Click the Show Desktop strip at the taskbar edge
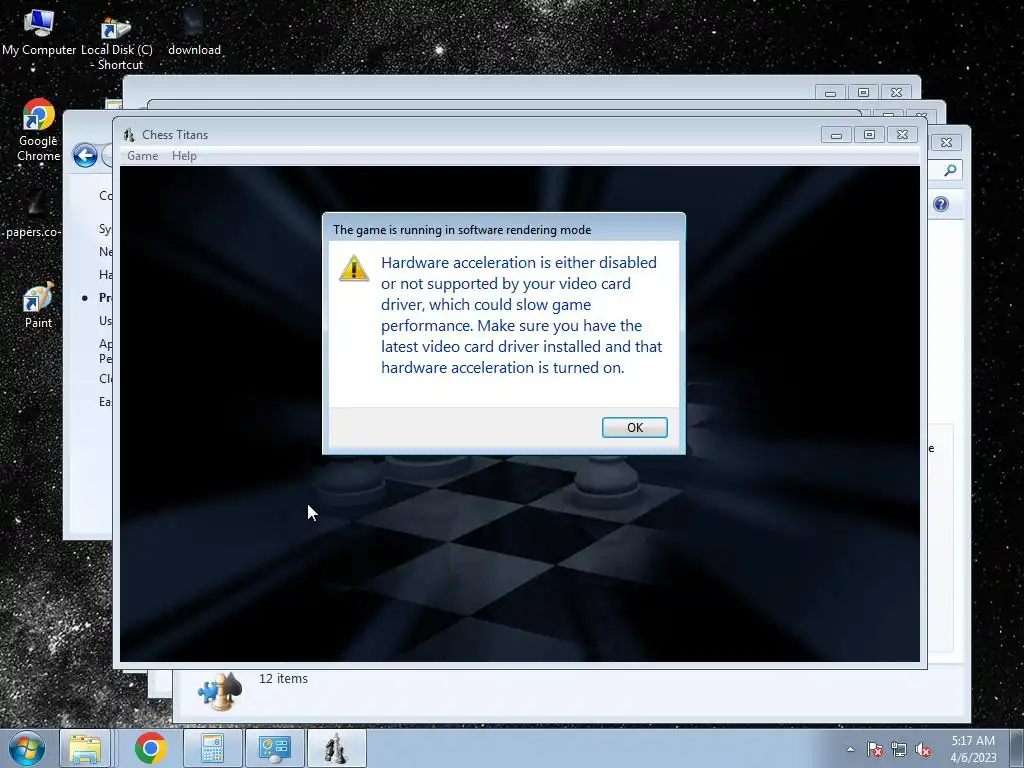This screenshot has height=768, width=1024. (1017, 748)
